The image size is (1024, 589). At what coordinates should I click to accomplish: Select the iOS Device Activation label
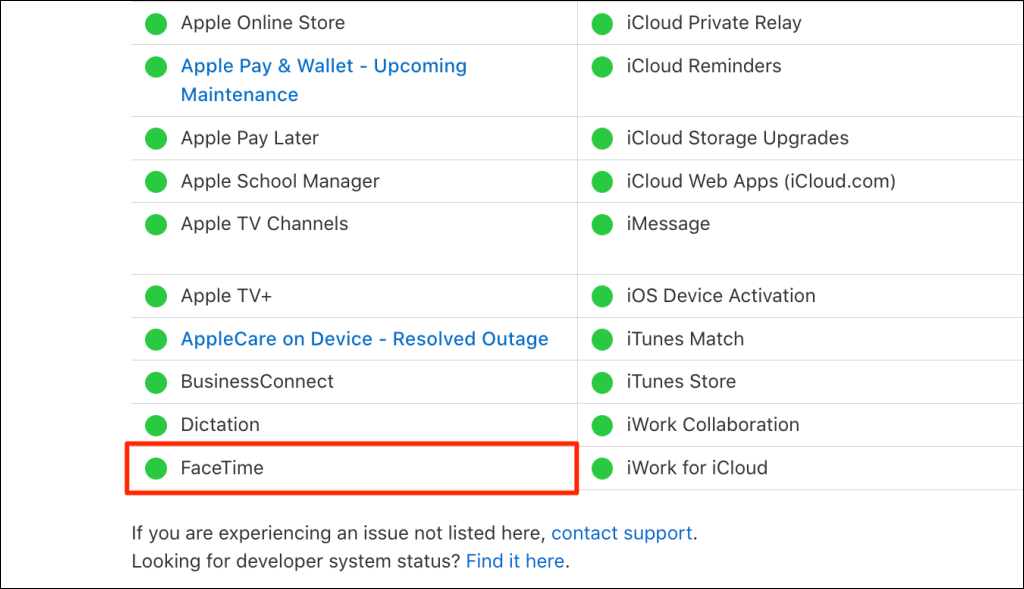click(721, 296)
